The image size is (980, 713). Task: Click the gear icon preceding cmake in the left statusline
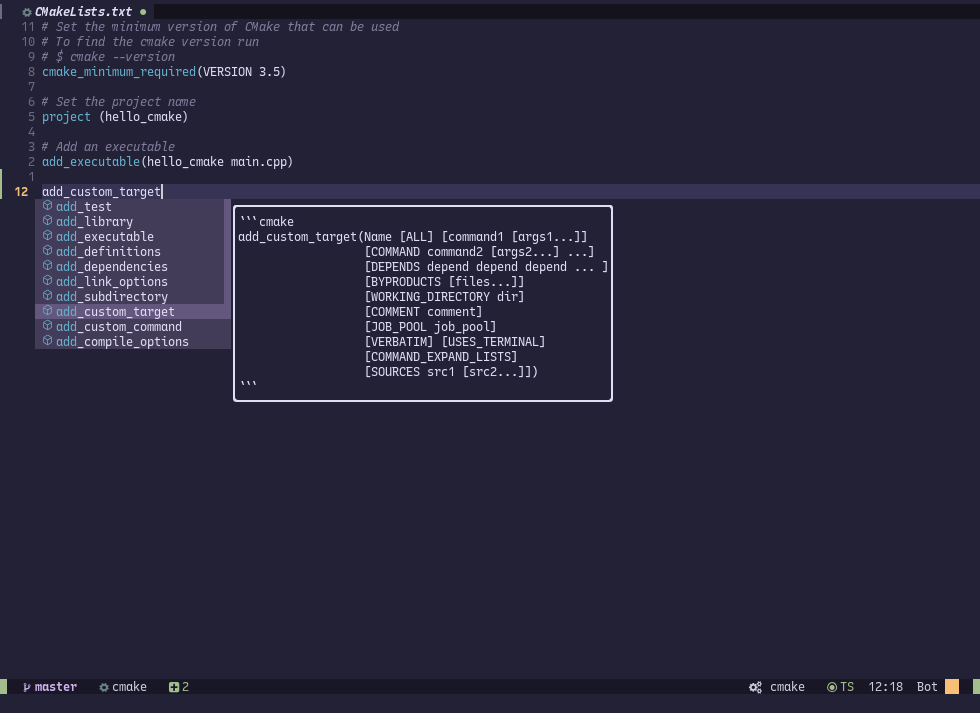point(103,687)
